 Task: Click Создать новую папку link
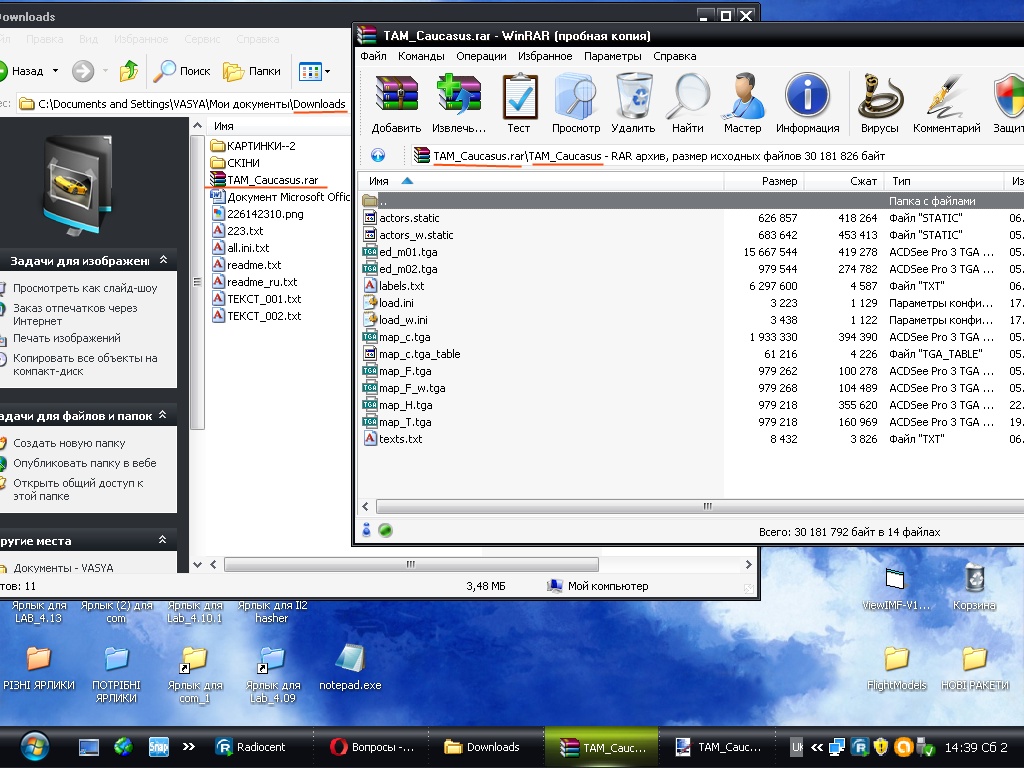[x=69, y=443]
